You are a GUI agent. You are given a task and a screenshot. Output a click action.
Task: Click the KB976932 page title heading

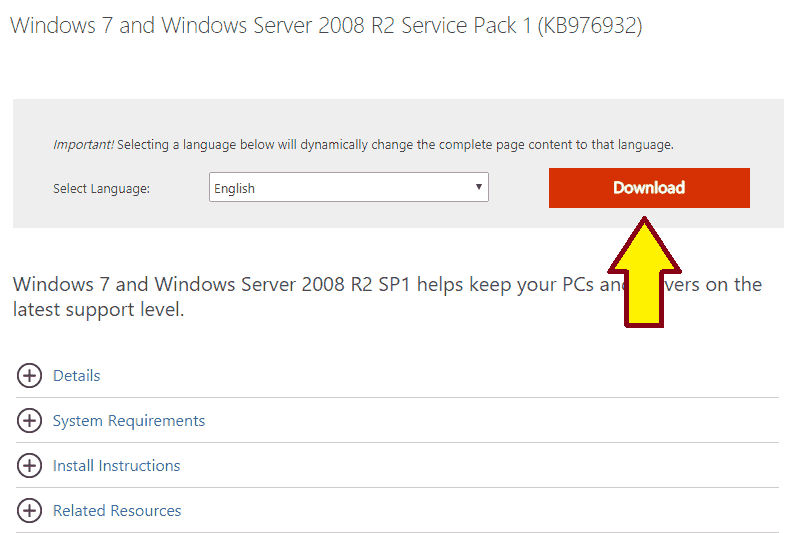coord(326,25)
